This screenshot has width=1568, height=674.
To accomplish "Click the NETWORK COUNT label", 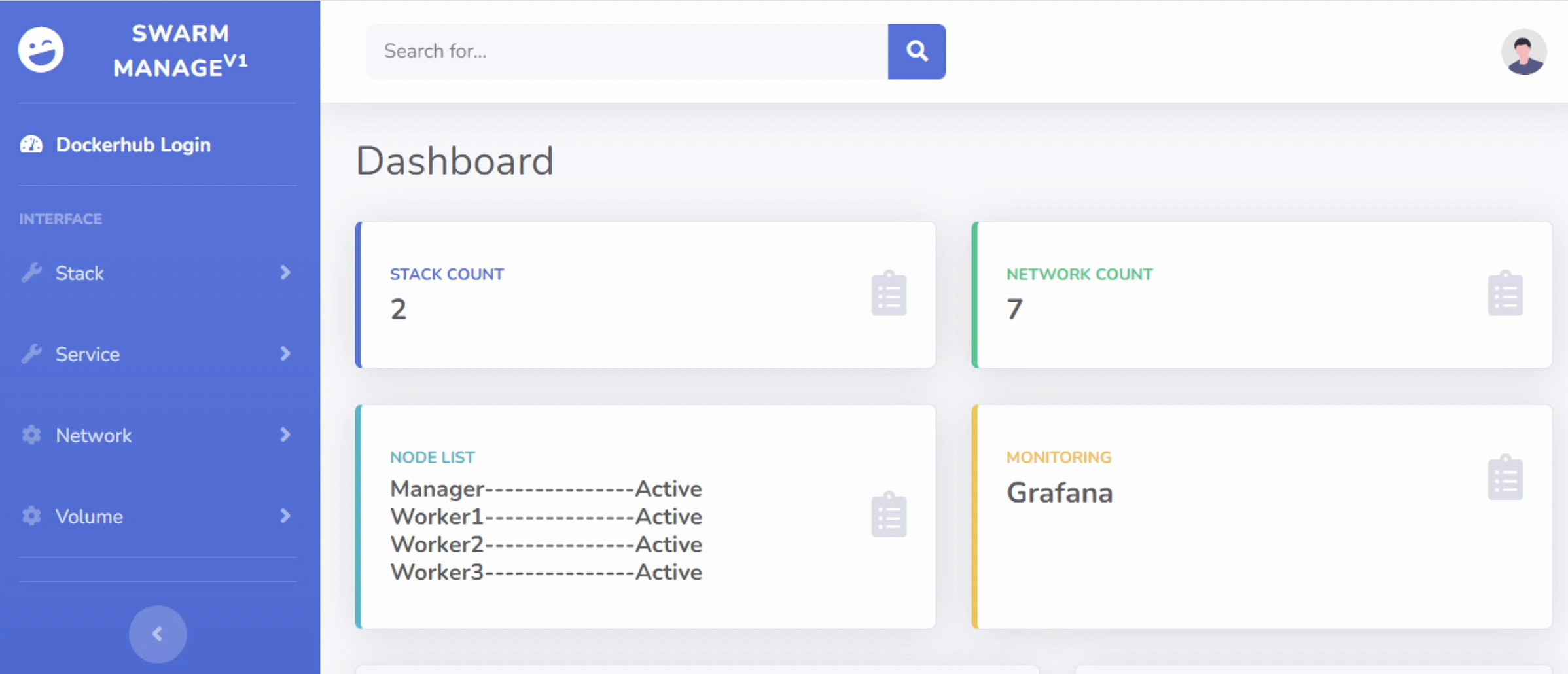I will 1080,274.
